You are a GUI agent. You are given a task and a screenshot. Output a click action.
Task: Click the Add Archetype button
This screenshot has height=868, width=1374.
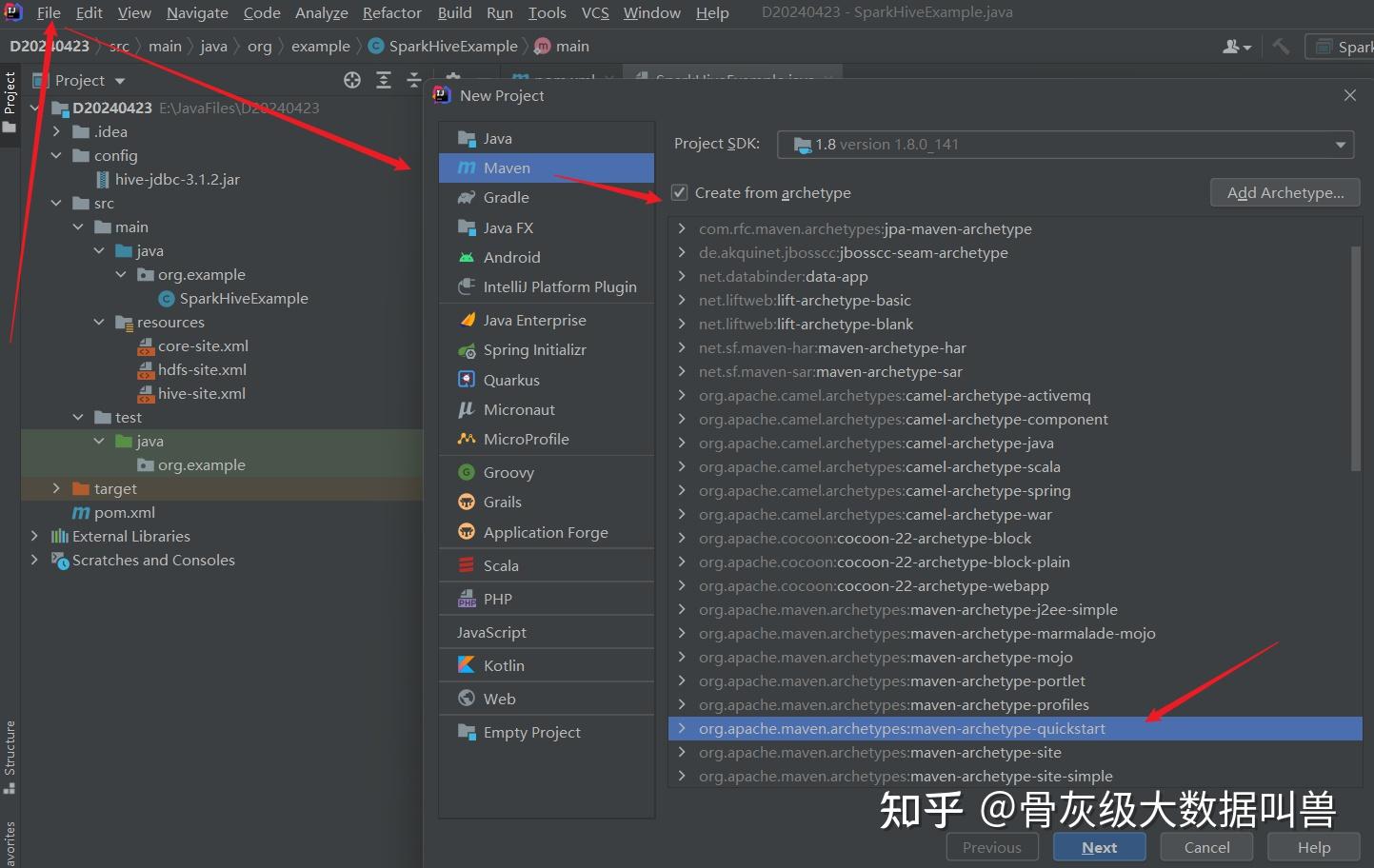click(1284, 191)
